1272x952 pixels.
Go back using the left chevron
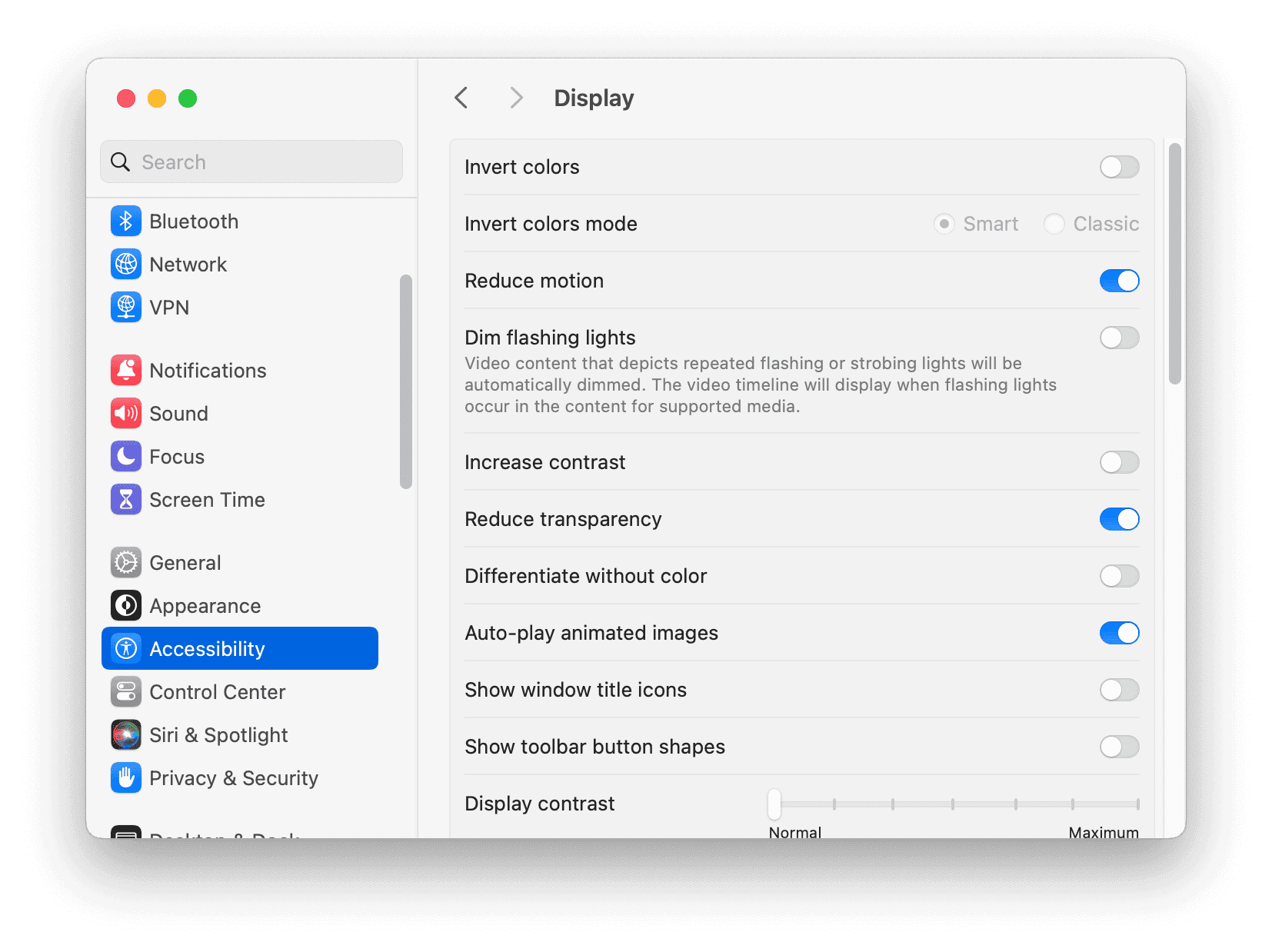(x=461, y=98)
